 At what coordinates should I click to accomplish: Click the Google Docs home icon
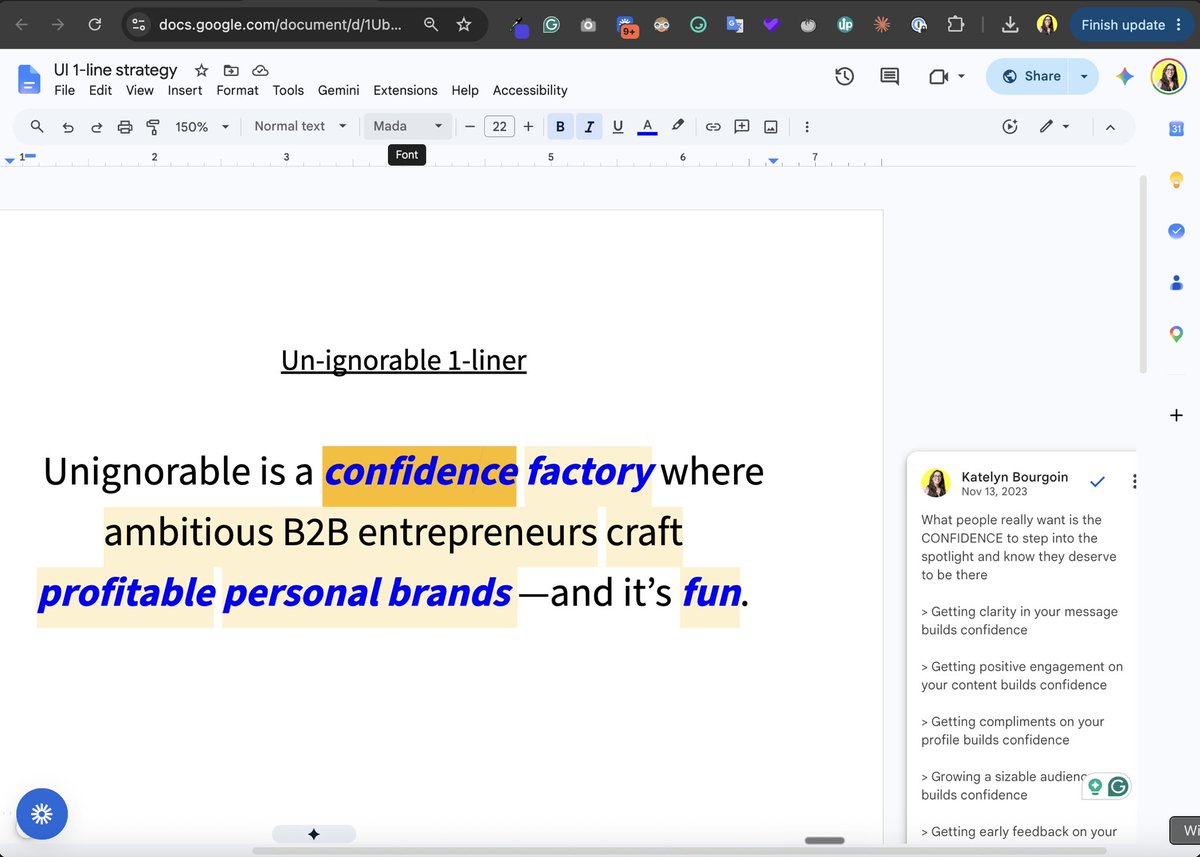pyautogui.click(x=30, y=78)
